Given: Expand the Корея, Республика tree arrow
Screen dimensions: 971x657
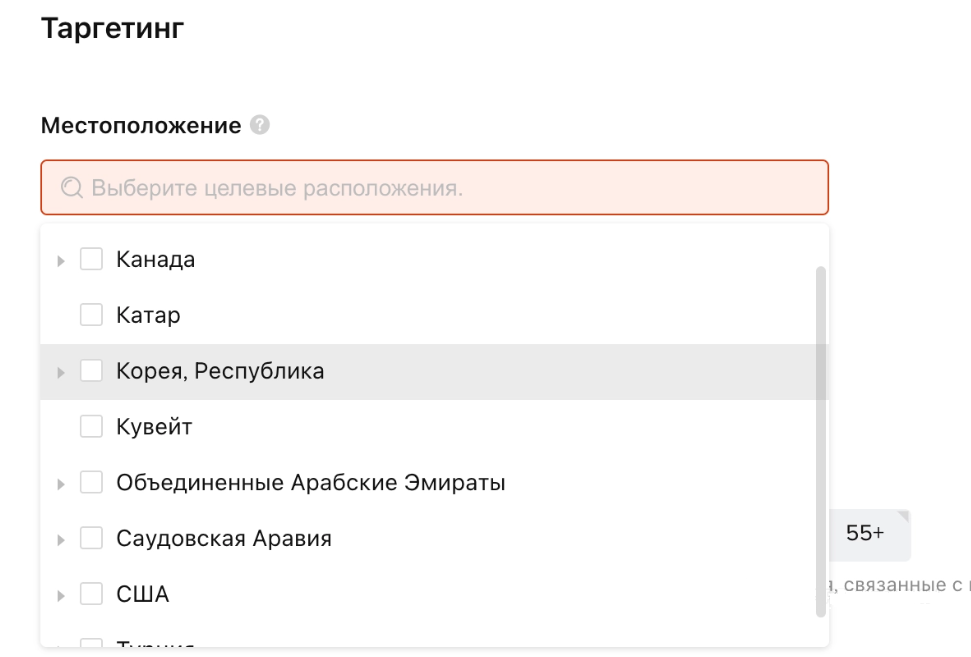Looking at the screenshot, I should [x=61, y=372].
